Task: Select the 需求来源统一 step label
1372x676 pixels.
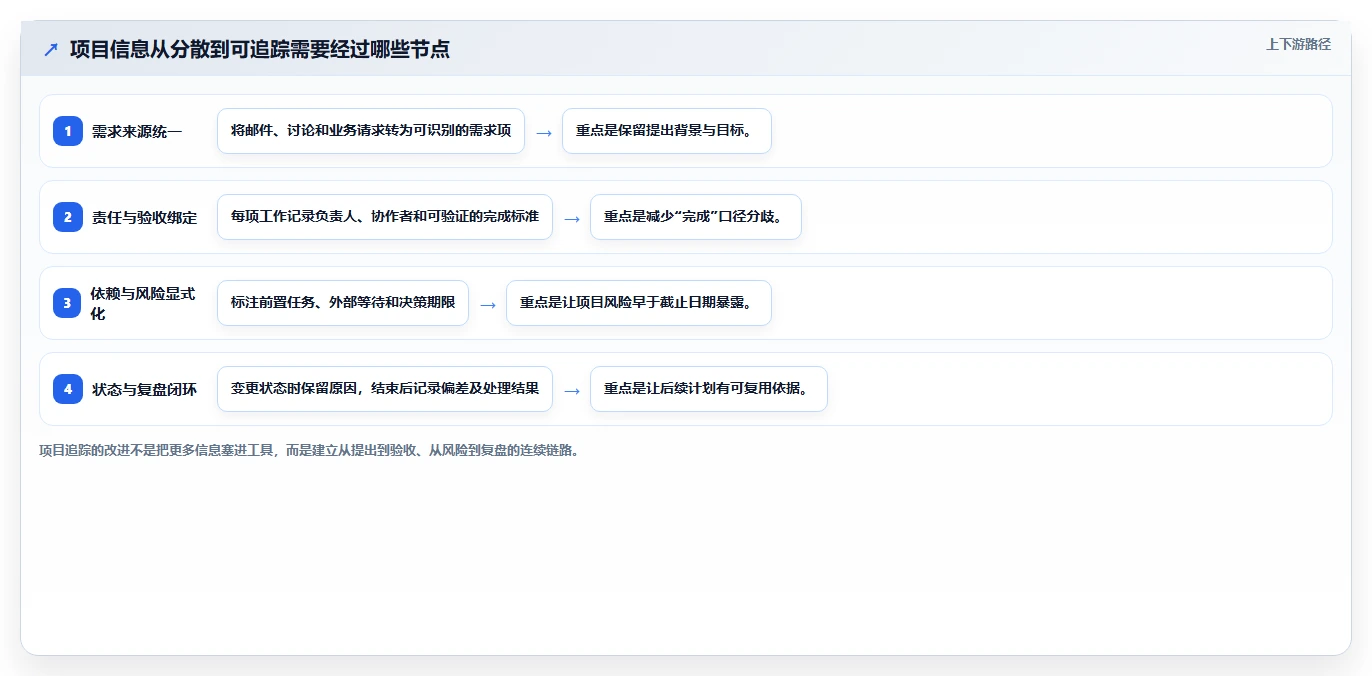Action: [137, 131]
